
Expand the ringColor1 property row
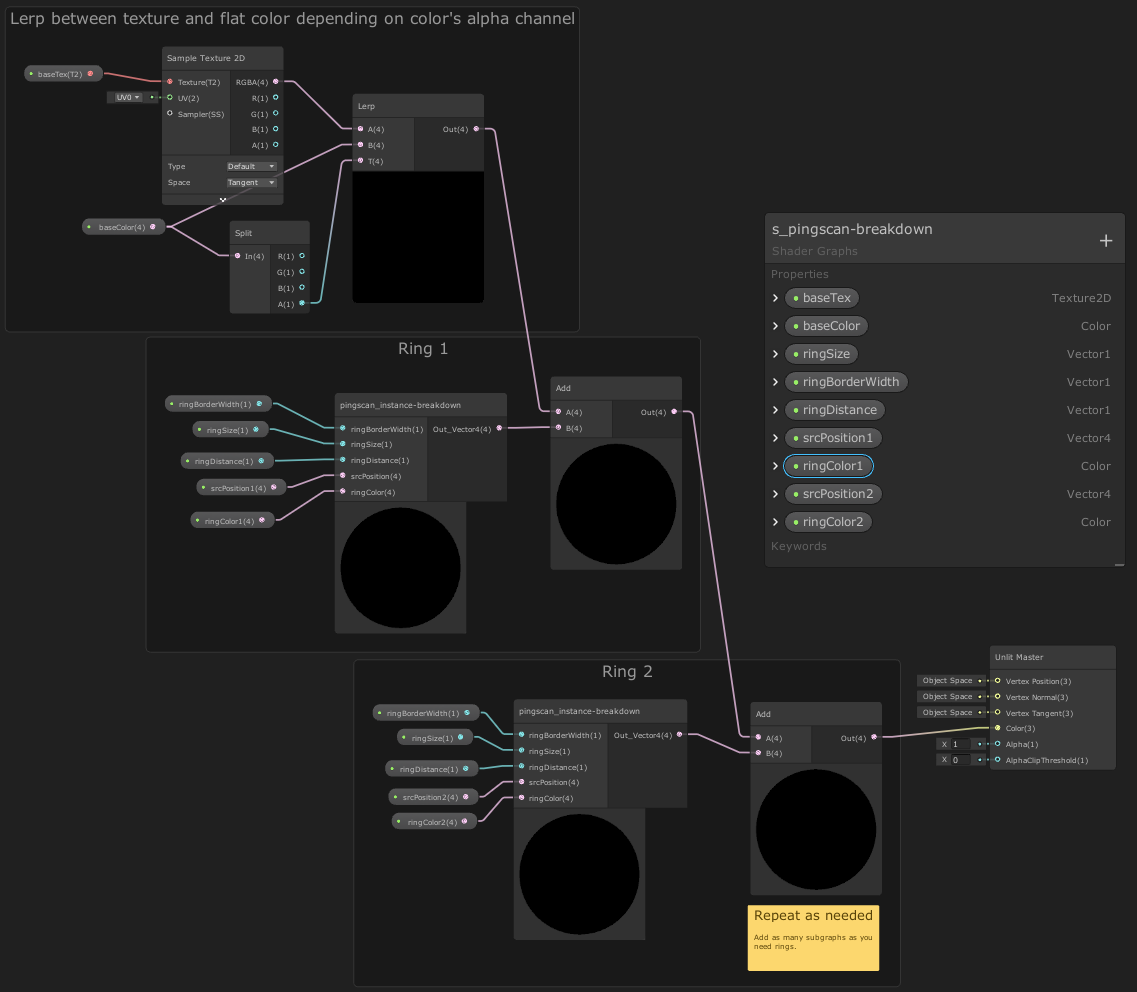point(776,466)
